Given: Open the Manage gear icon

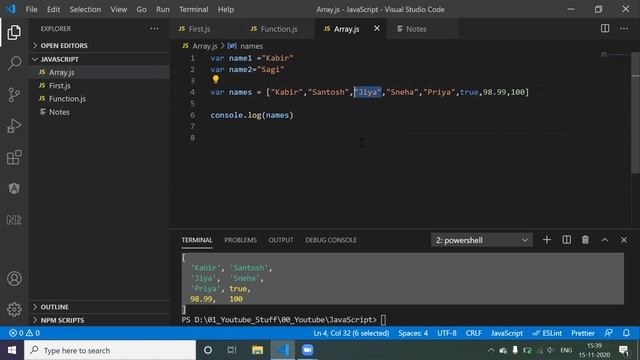Looking at the screenshot, I should [14, 309].
